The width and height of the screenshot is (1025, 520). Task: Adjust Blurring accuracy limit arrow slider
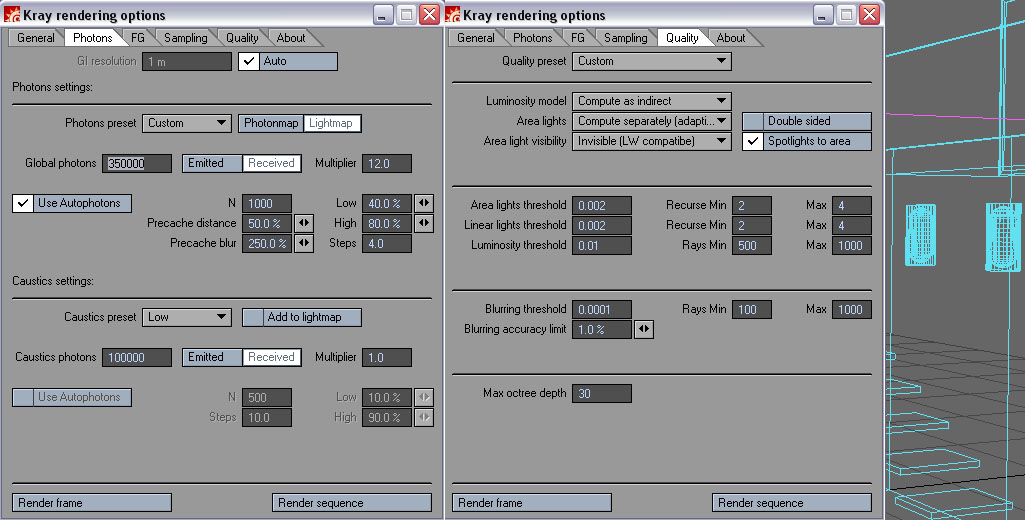[x=644, y=329]
